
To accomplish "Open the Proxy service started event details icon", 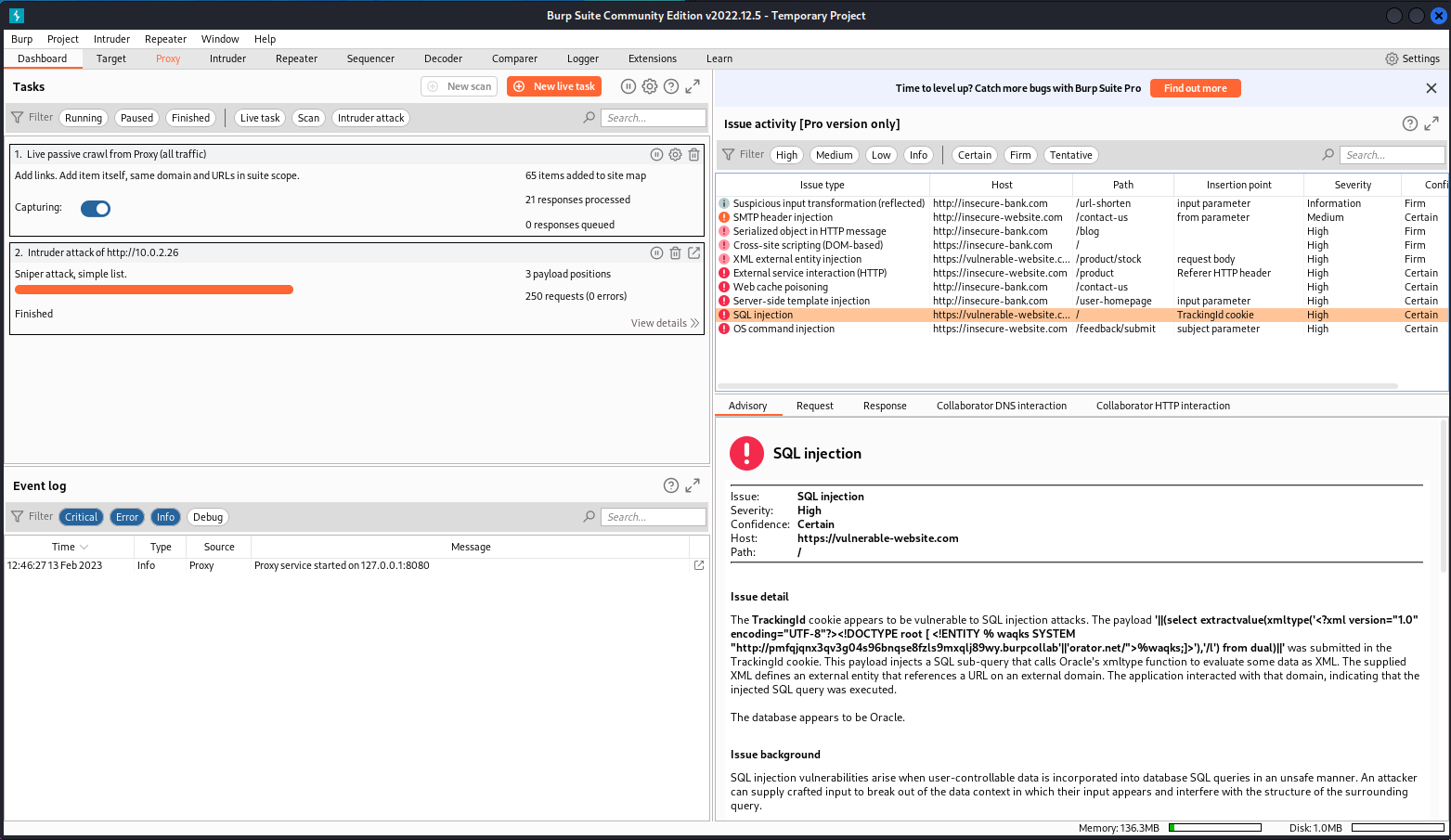I will [x=699, y=565].
